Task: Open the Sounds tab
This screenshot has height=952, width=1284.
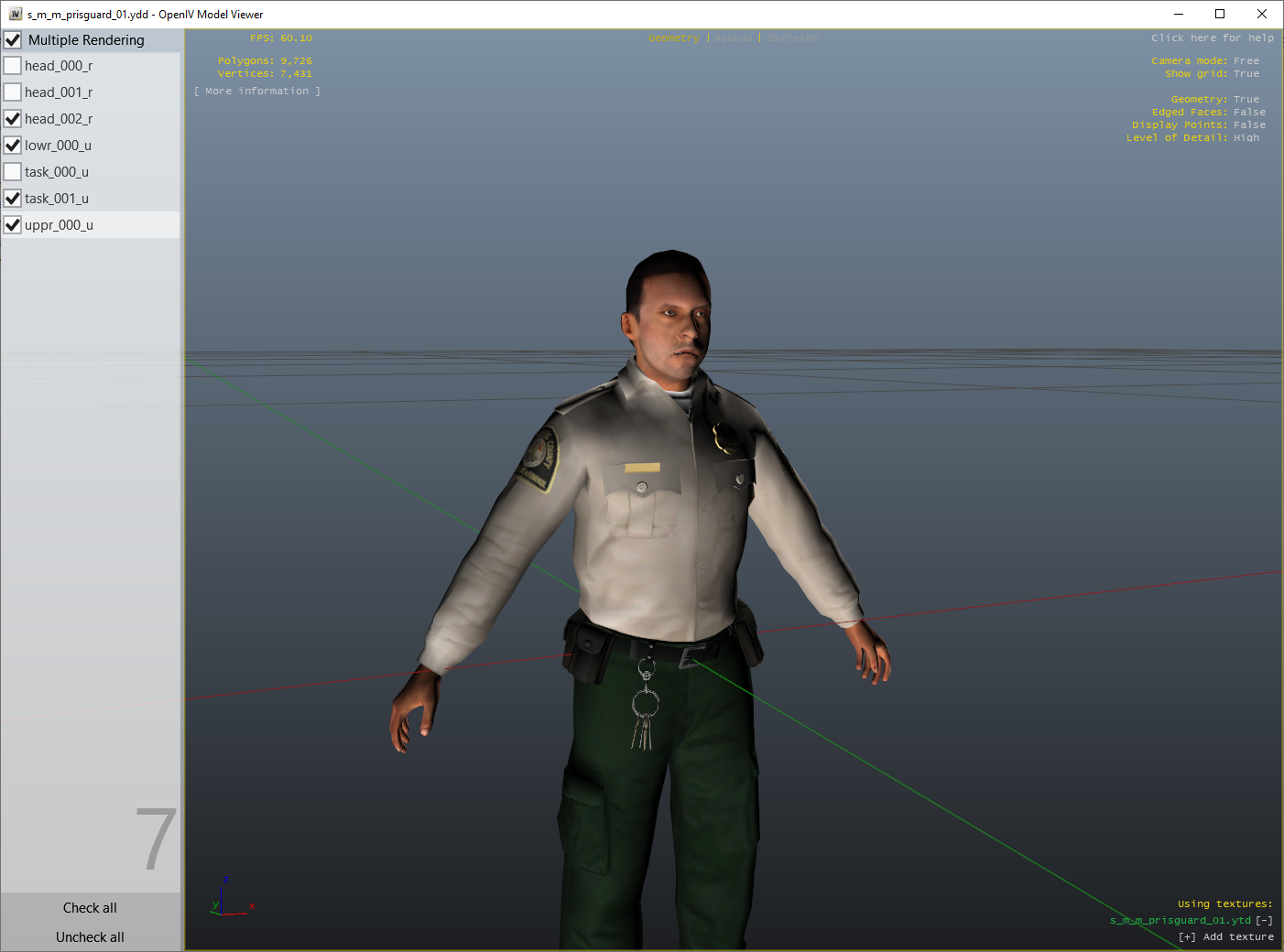Action: coord(733,38)
